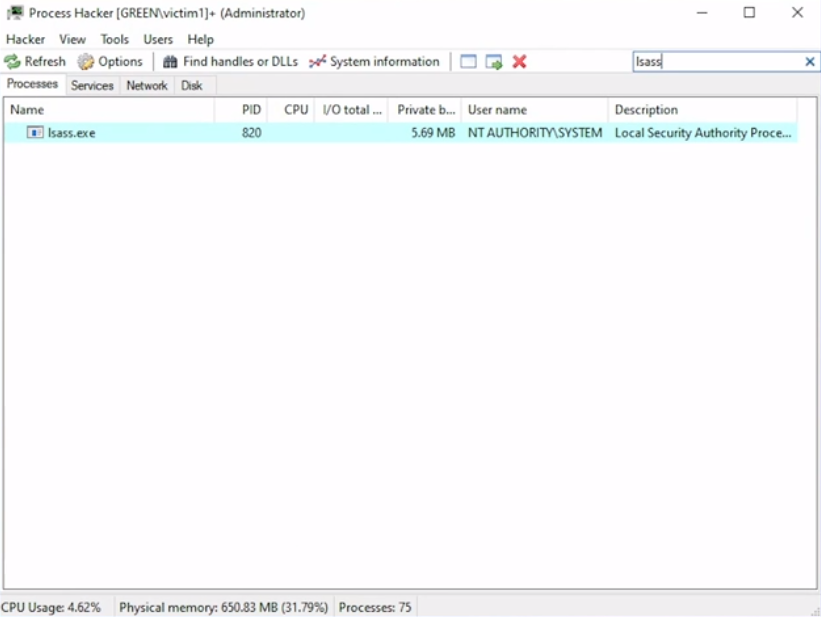821x617 pixels.
Task: Open System information window
Action: coord(374,62)
